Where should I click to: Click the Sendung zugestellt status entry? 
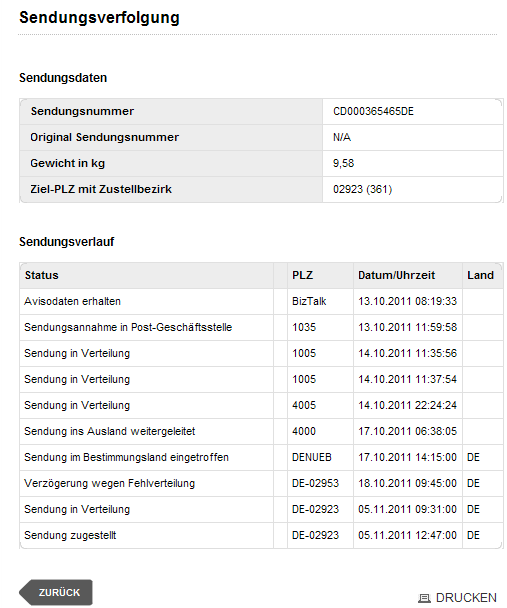[x=70, y=535]
